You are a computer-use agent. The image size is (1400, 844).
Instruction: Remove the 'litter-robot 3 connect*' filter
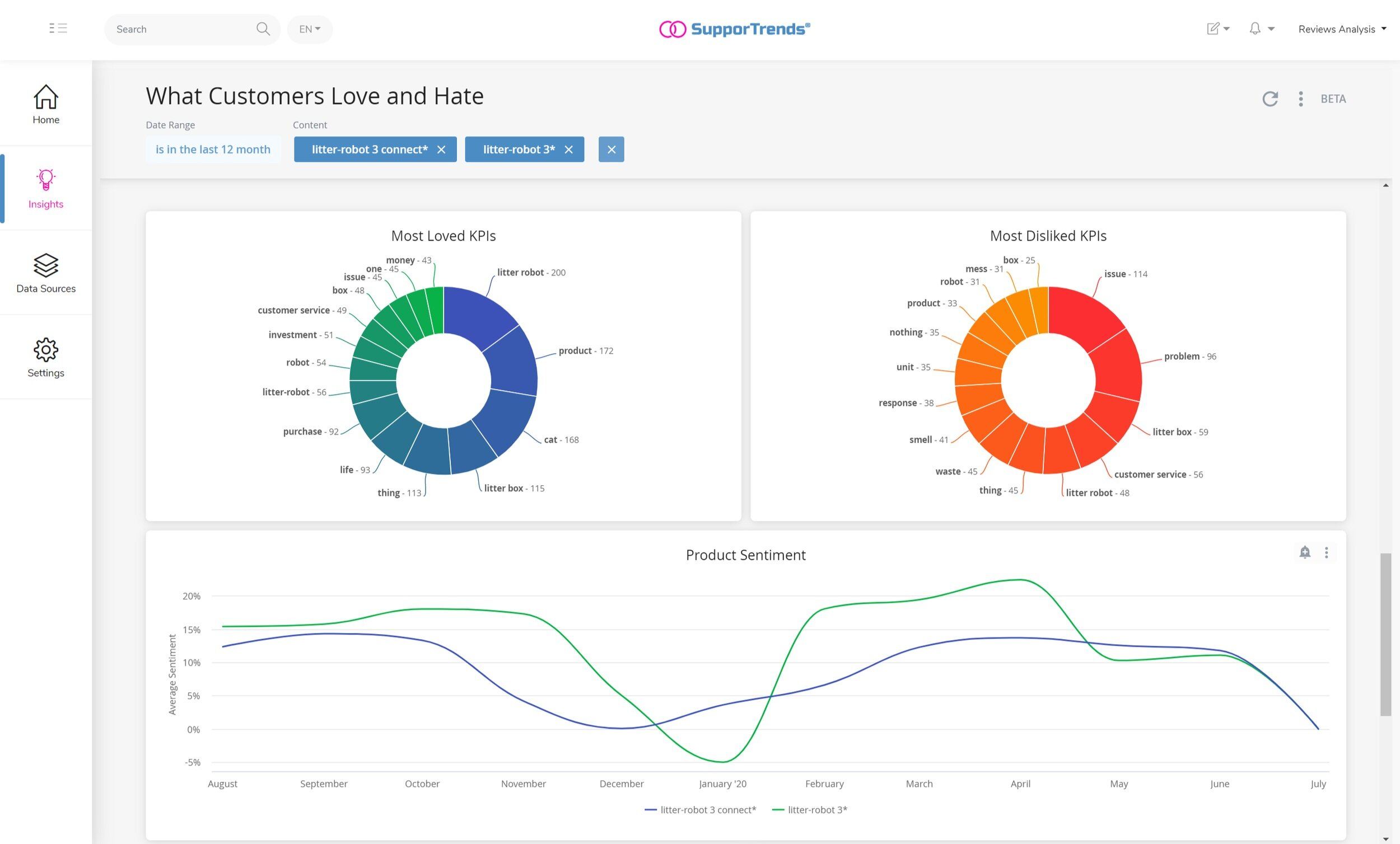click(x=441, y=149)
